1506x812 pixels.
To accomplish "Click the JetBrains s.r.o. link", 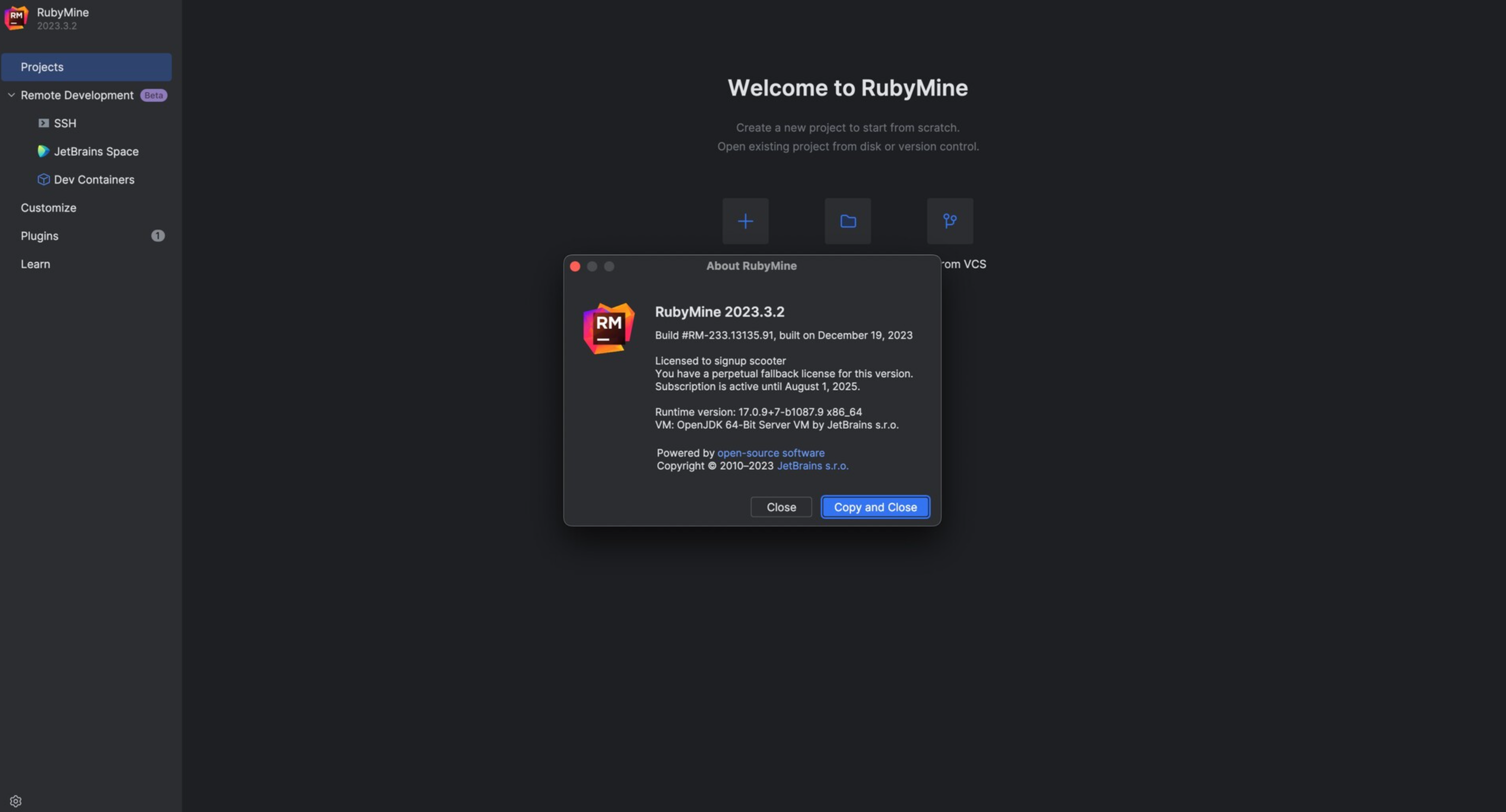I will click(x=813, y=465).
